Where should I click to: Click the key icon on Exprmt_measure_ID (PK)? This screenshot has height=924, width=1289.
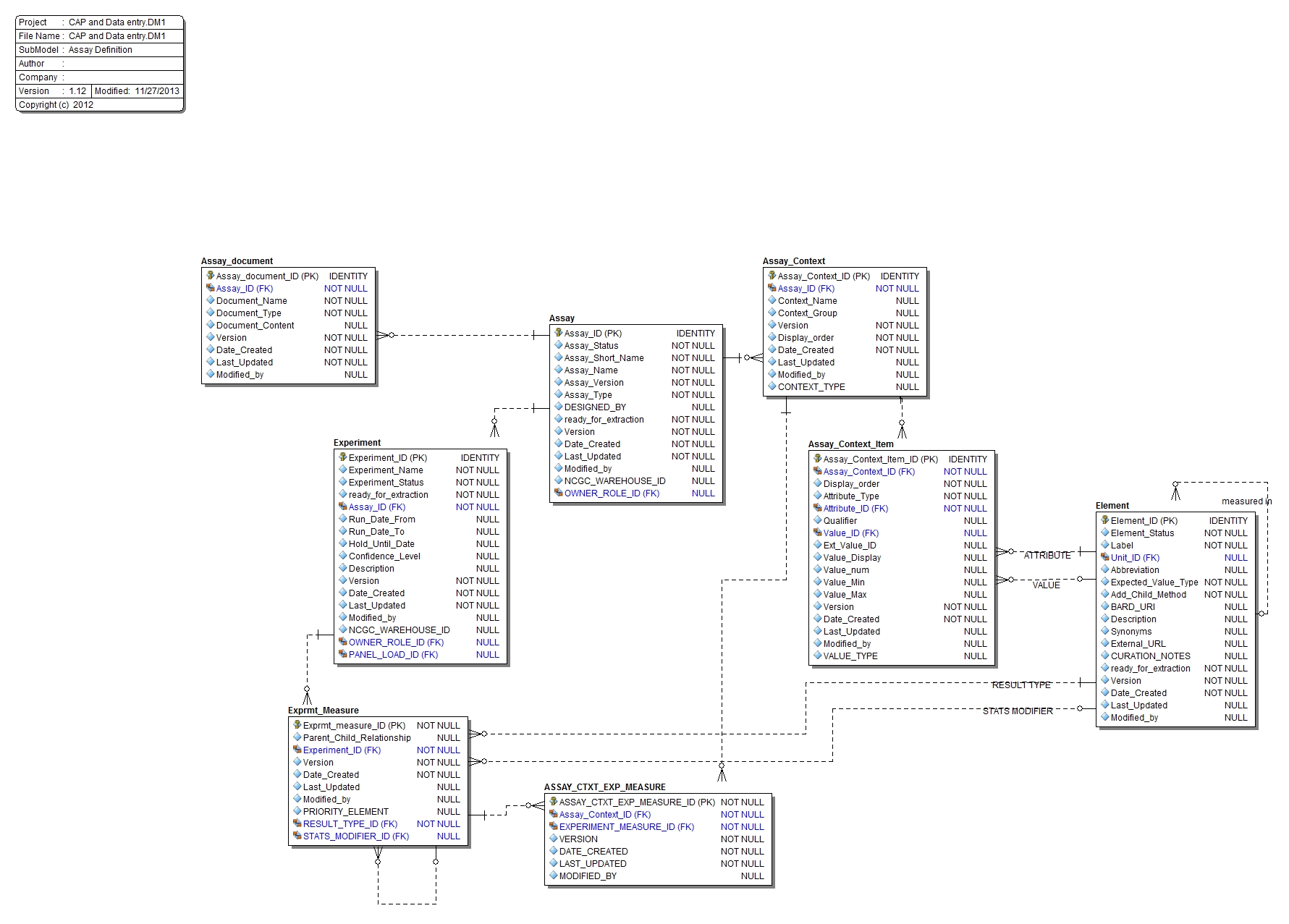click(x=297, y=725)
